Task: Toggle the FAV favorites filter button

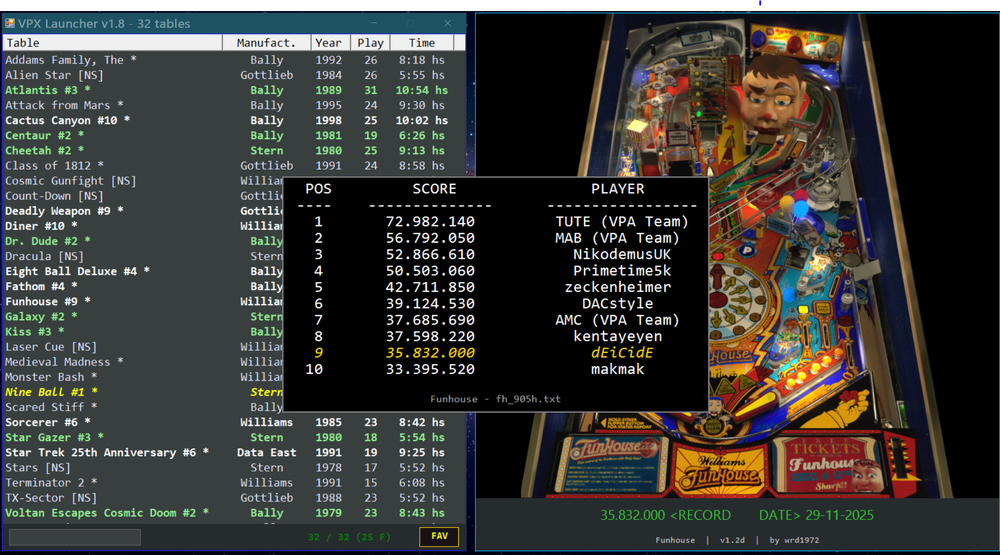Action: (x=439, y=536)
